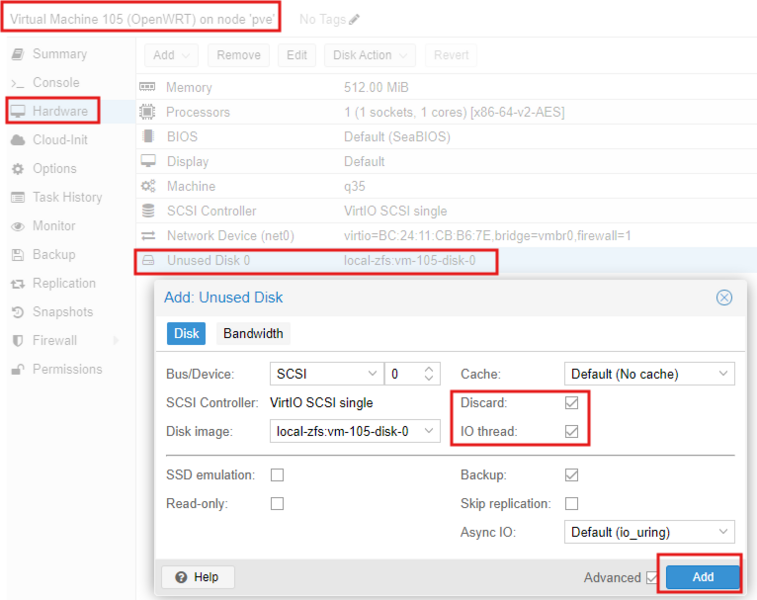Click the Console terminal icon

tap(18, 83)
